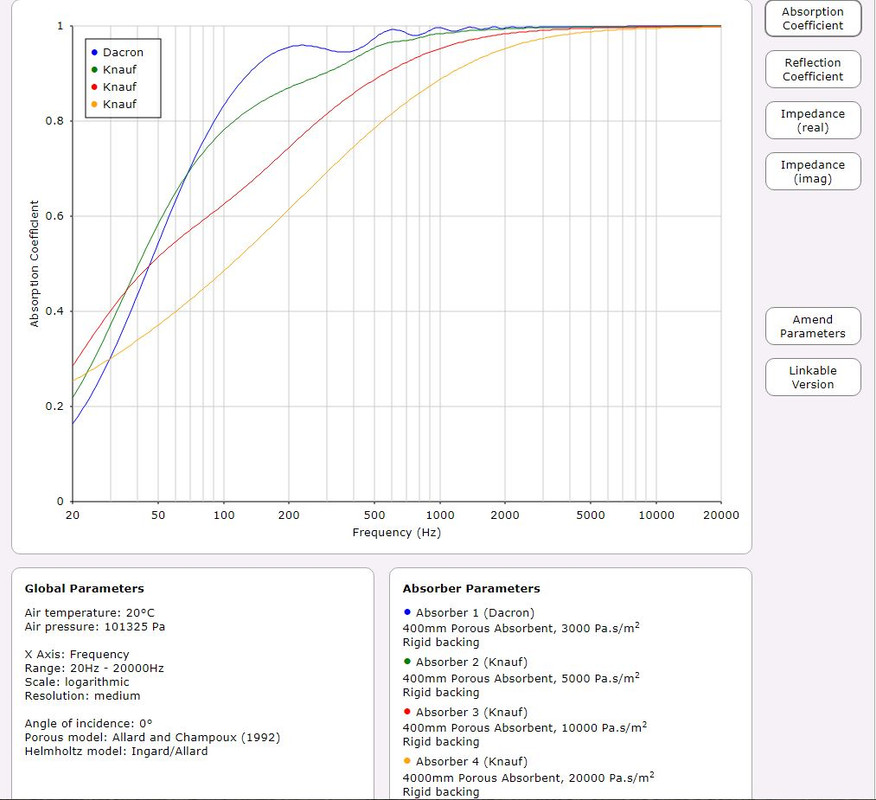Viewport: 876px width, 800px height.
Task: Select the Dacron label in the legend
Action: 123,53
